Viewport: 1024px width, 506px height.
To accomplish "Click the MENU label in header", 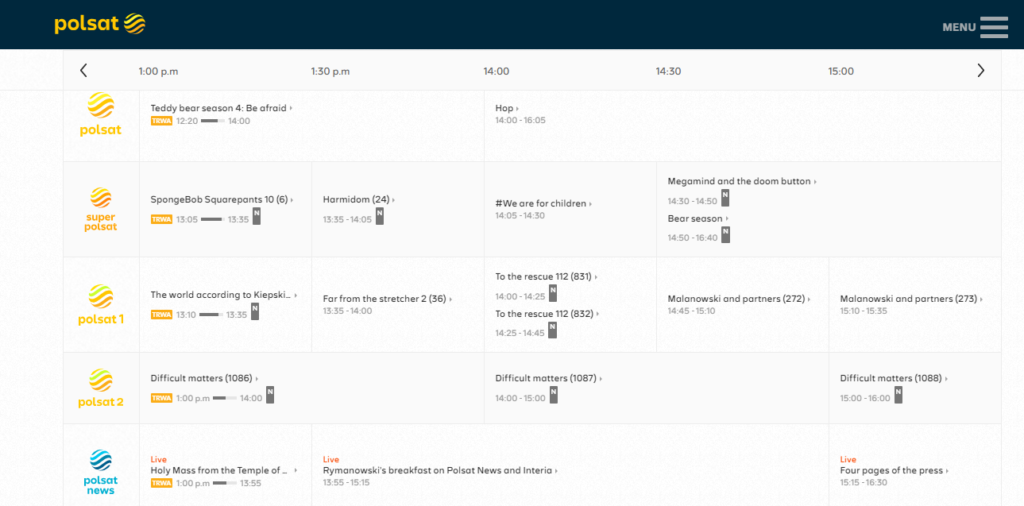I will [x=959, y=27].
